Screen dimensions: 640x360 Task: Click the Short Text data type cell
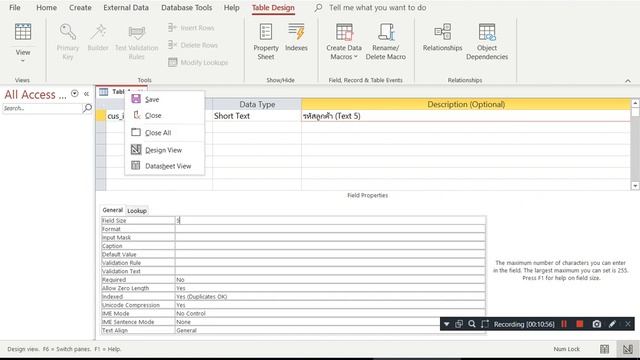[257, 116]
